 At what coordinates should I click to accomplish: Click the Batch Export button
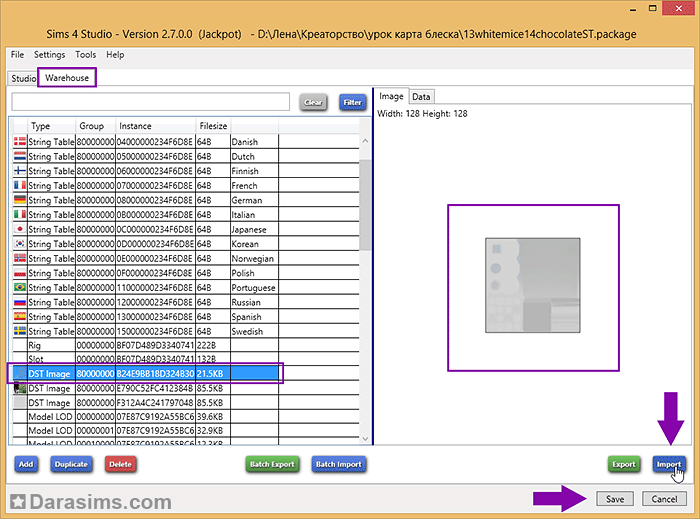pos(273,464)
